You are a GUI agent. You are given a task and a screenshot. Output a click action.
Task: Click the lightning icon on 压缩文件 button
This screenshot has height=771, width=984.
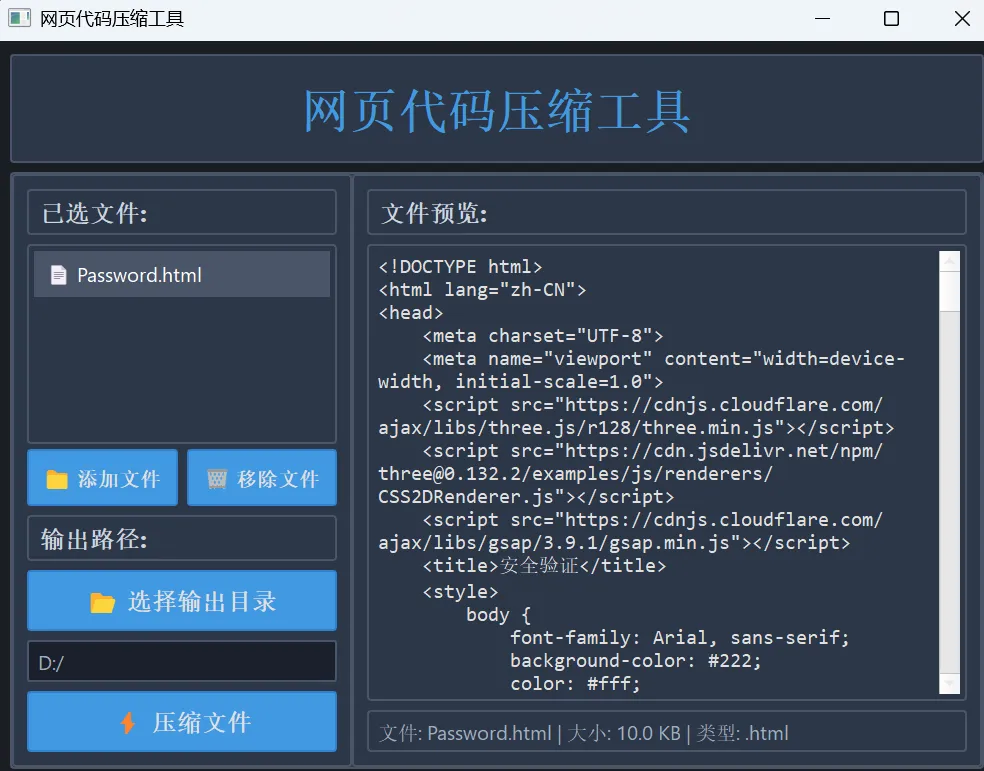coord(128,723)
